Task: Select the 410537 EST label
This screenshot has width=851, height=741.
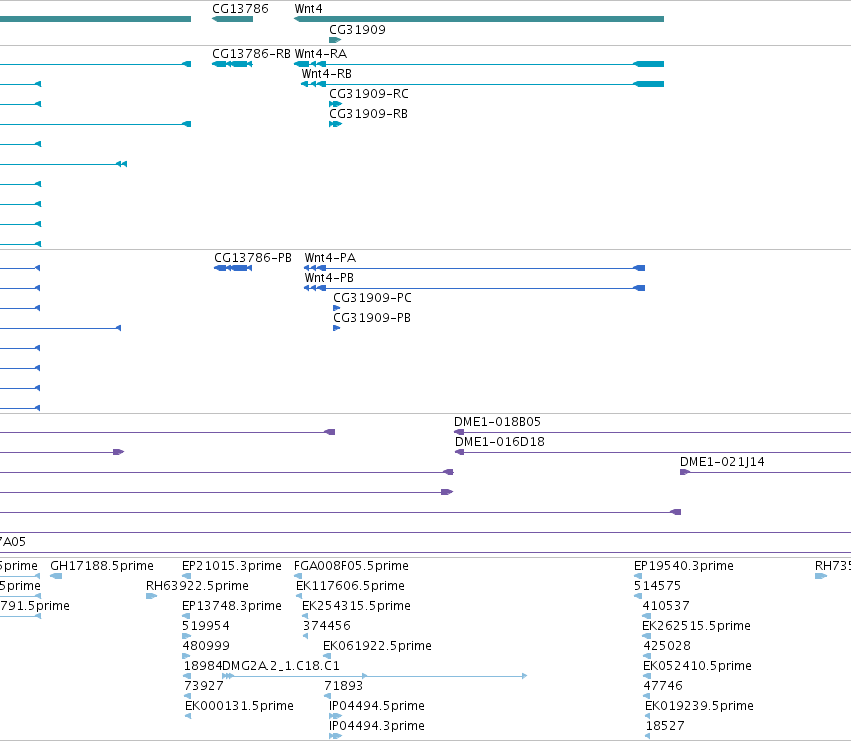Action: [x=666, y=606]
